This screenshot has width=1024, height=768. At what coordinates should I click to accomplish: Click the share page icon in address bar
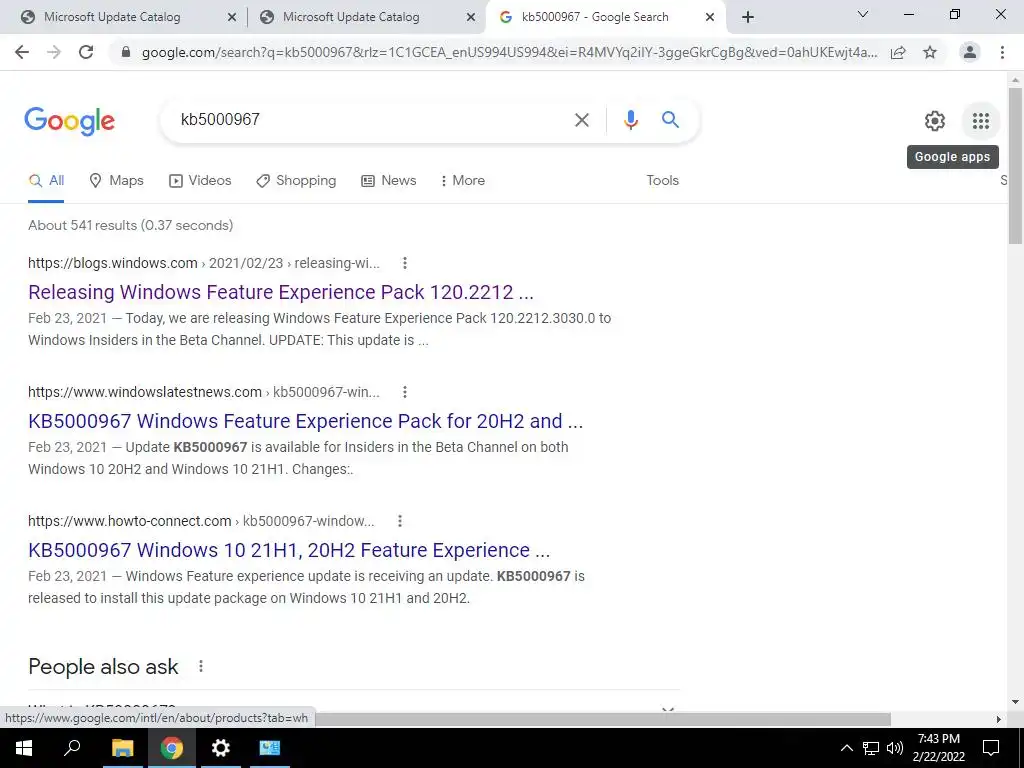(898, 52)
